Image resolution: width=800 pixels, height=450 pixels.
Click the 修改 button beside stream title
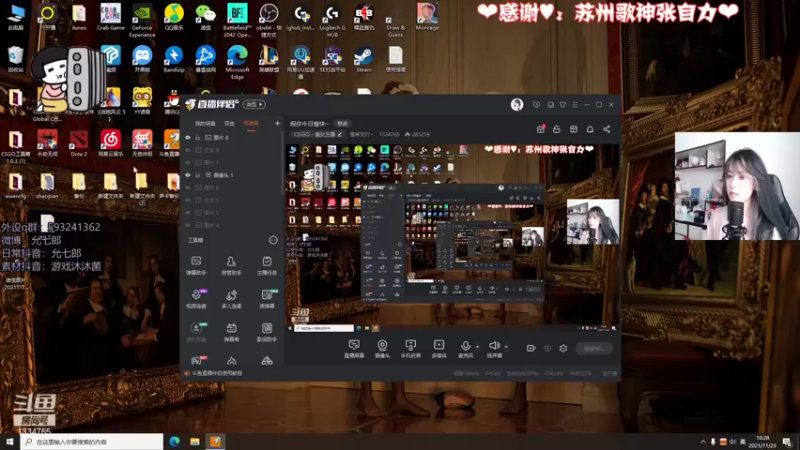pyautogui.click(x=342, y=123)
